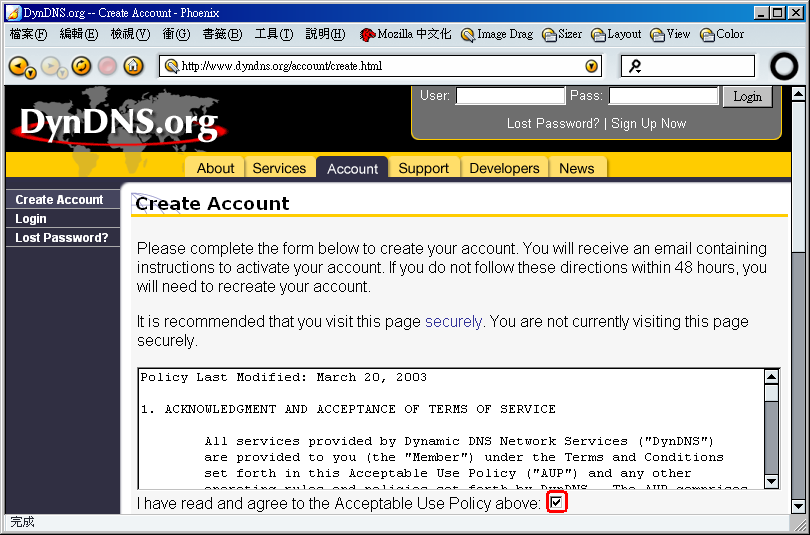Select Create Account in the sidebar
Screen dimensions: 810x535
click(63, 199)
